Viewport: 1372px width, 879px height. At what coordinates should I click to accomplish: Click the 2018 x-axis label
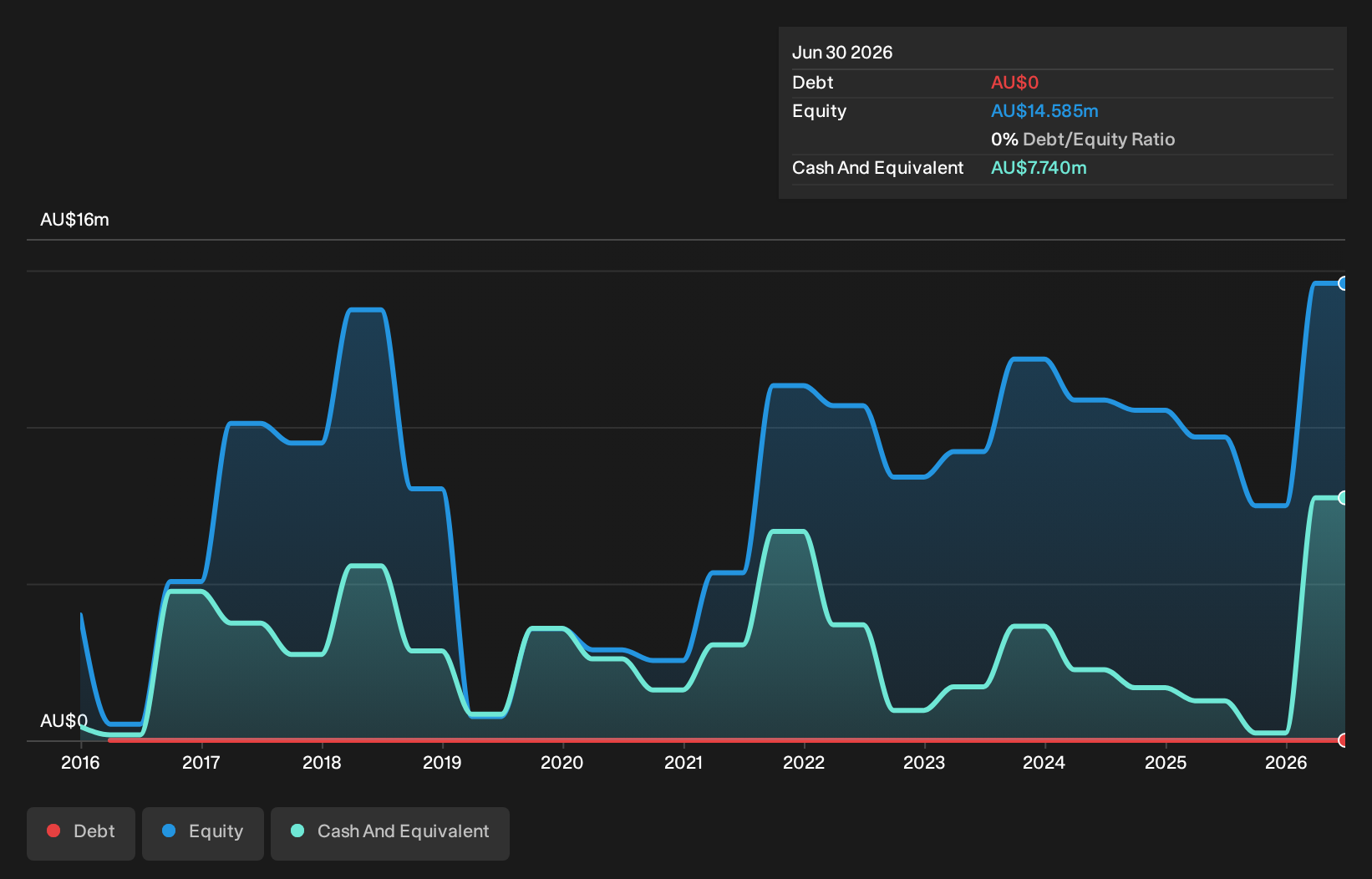(322, 762)
